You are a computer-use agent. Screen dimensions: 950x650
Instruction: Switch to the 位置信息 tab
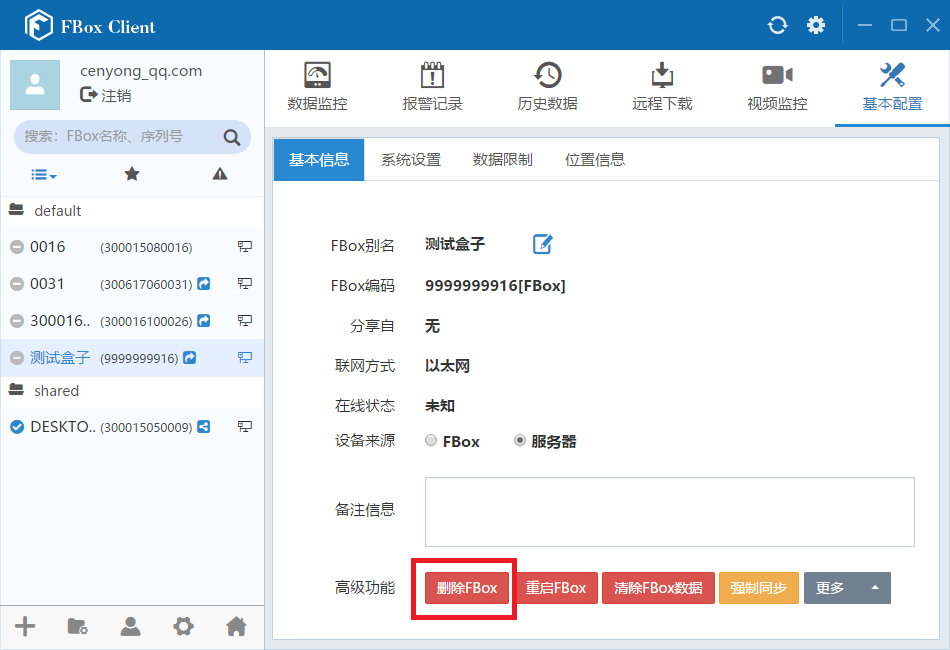pos(595,160)
